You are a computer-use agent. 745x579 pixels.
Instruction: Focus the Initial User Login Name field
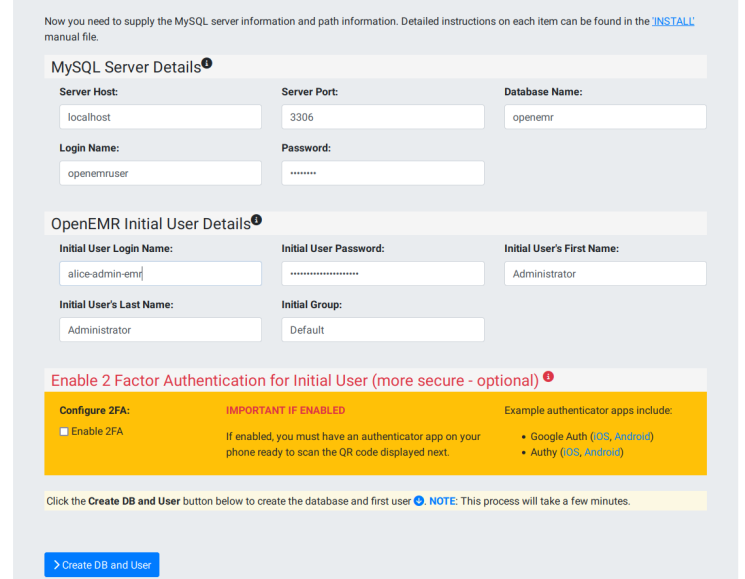tap(160, 274)
